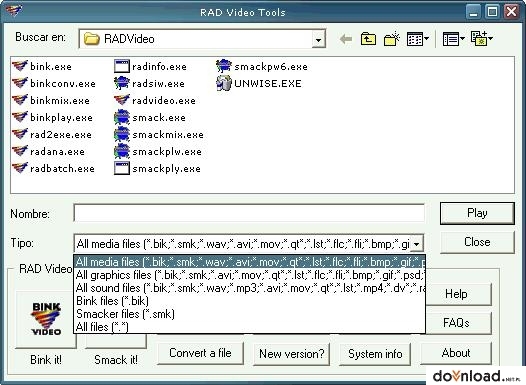Select the radinfo.exe file icon

coord(122,66)
